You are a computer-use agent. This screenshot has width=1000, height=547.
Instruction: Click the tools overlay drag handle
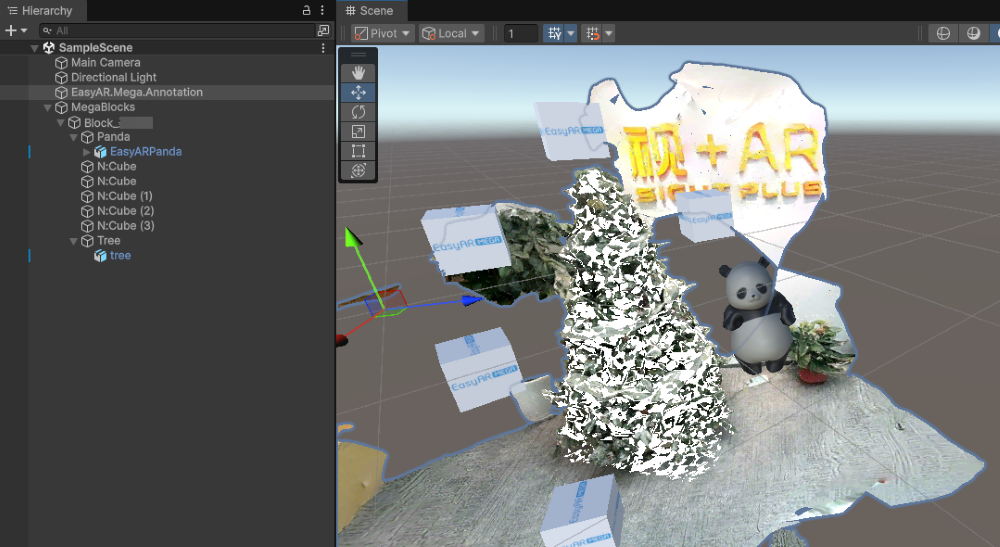pos(358,55)
